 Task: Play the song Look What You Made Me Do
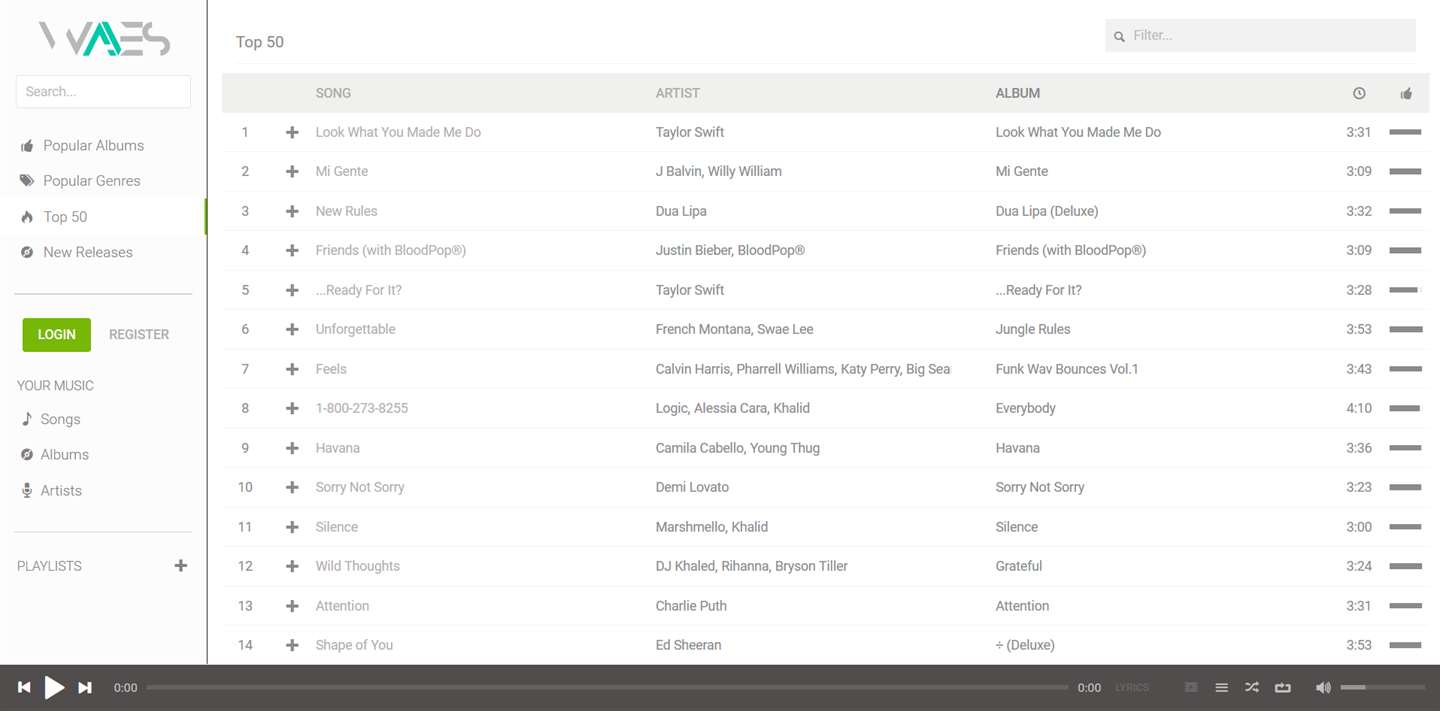click(398, 132)
